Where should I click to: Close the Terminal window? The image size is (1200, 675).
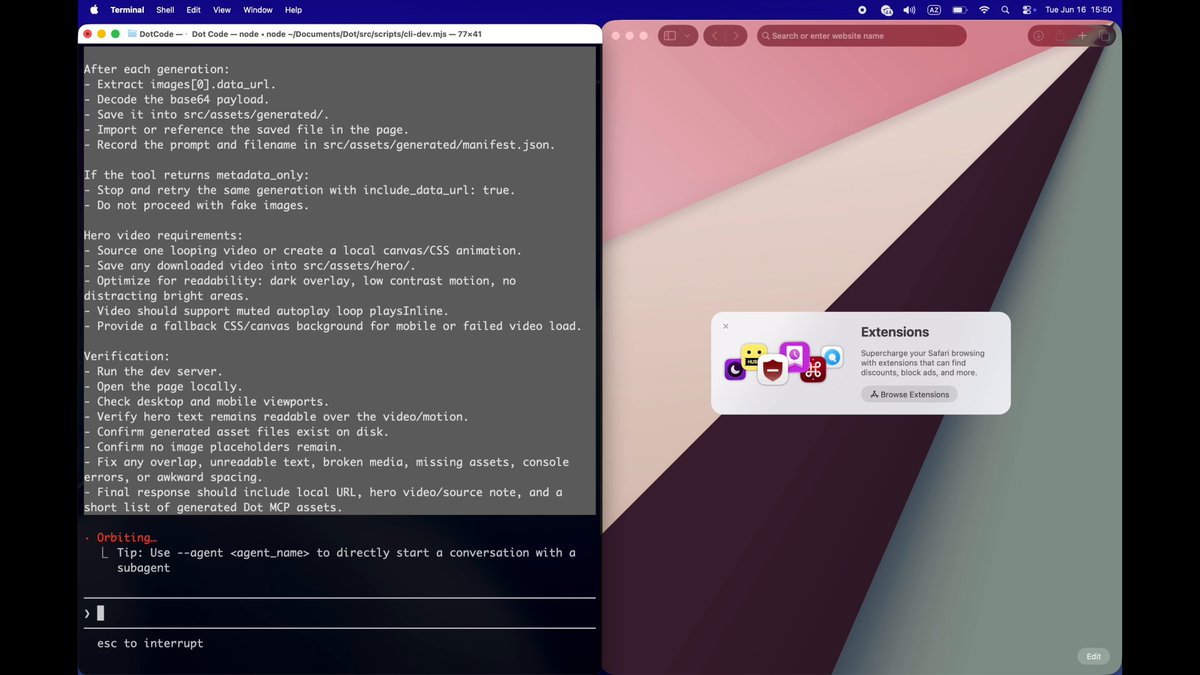[88, 34]
